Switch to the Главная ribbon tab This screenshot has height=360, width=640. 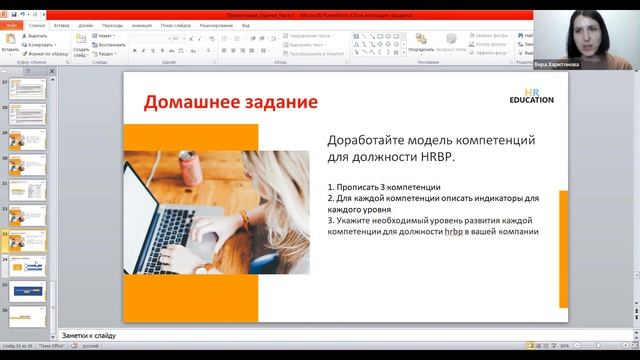click(x=37, y=25)
